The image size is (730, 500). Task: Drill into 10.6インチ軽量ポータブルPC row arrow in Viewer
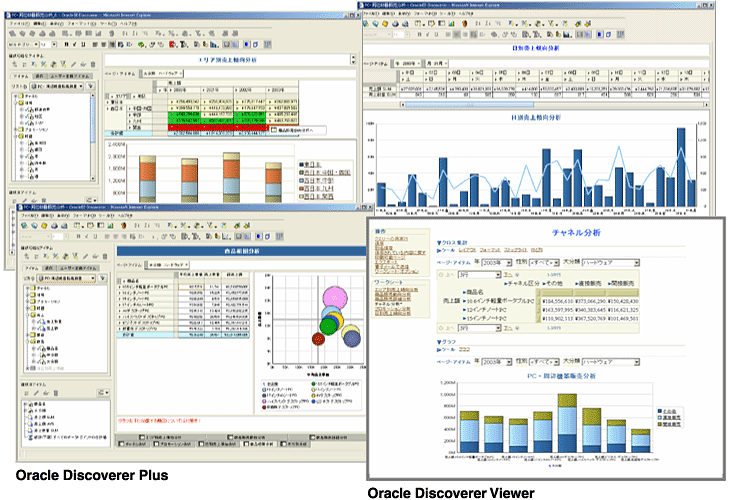[x=464, y=301]
